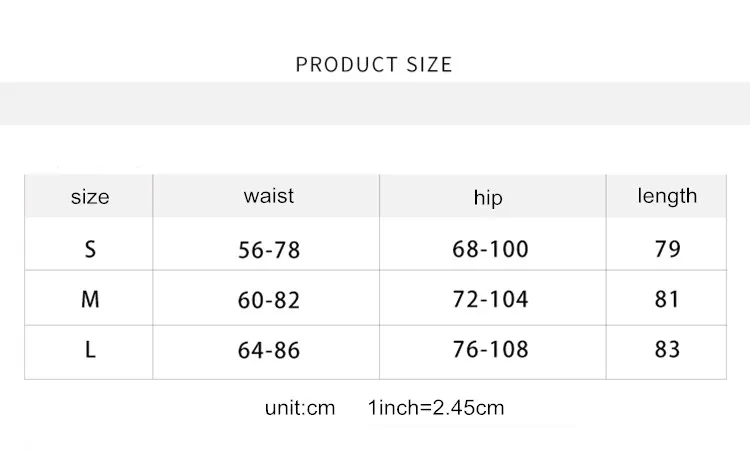Click the S size row label

[x=90, y=249]
